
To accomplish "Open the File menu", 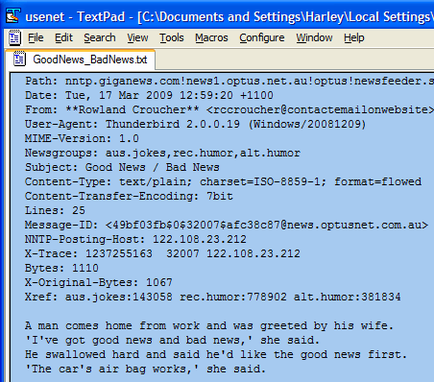I will click(x=36, y=38).
